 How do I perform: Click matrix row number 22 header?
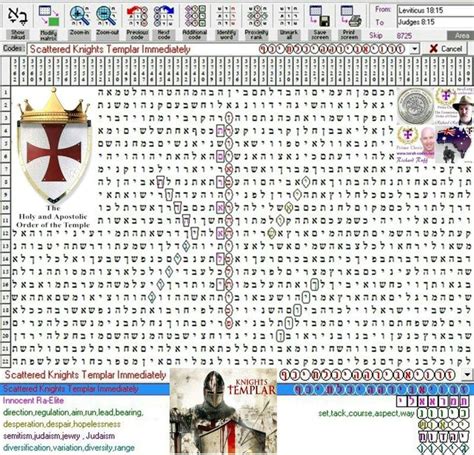(5, 361)
